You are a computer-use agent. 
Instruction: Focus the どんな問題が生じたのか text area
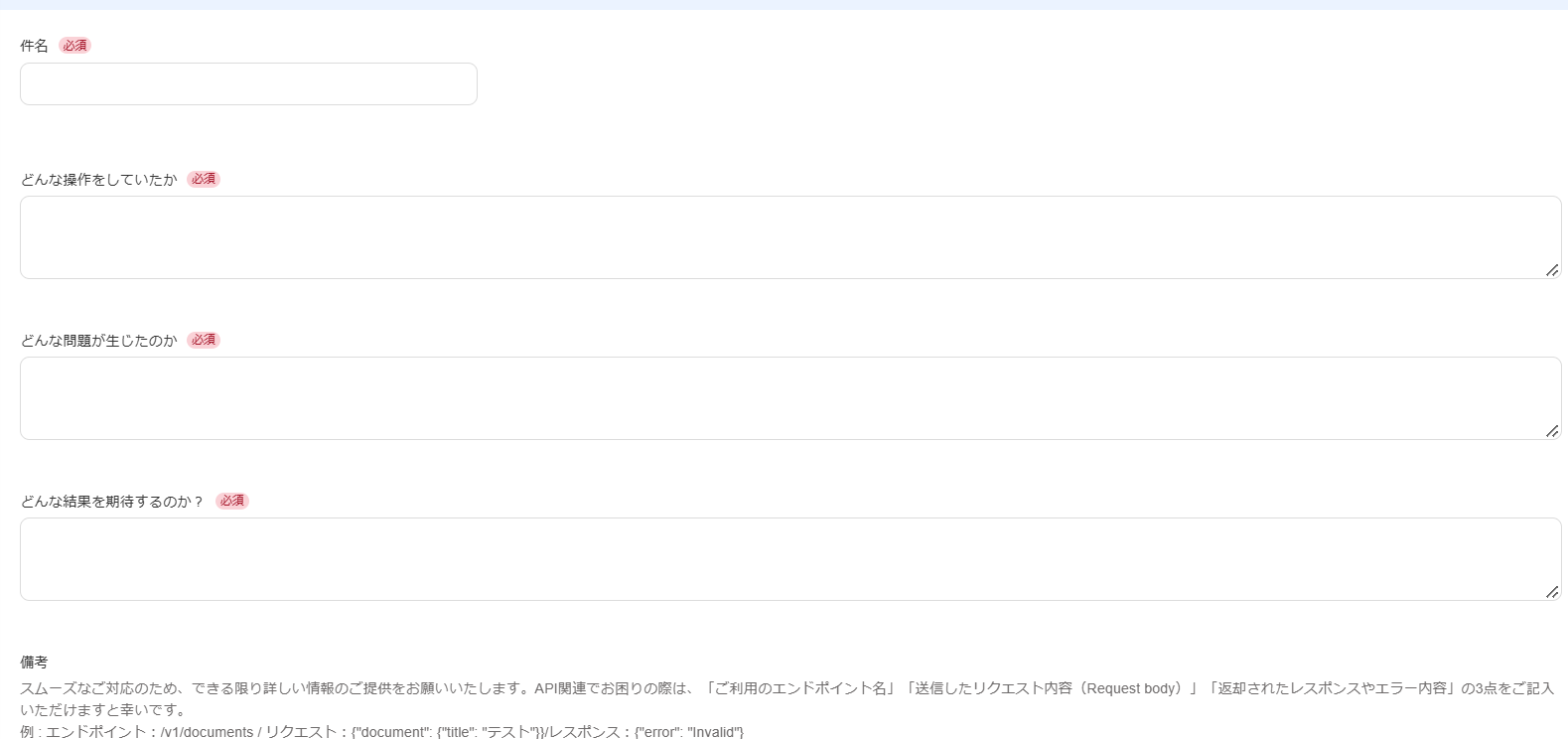[x=790, y=398]
